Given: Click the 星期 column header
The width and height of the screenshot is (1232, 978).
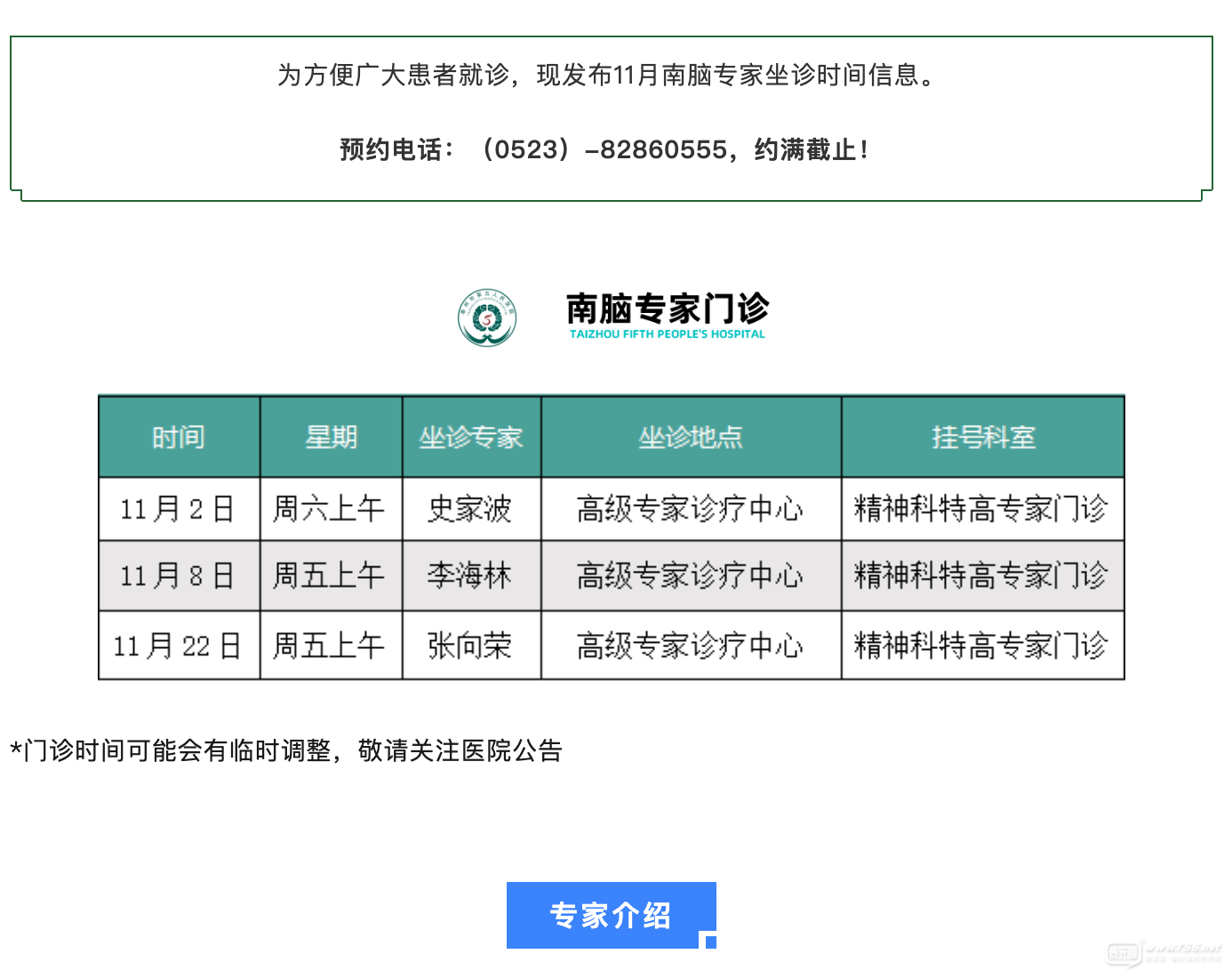Looking at the screenshot, I should 331,437.
